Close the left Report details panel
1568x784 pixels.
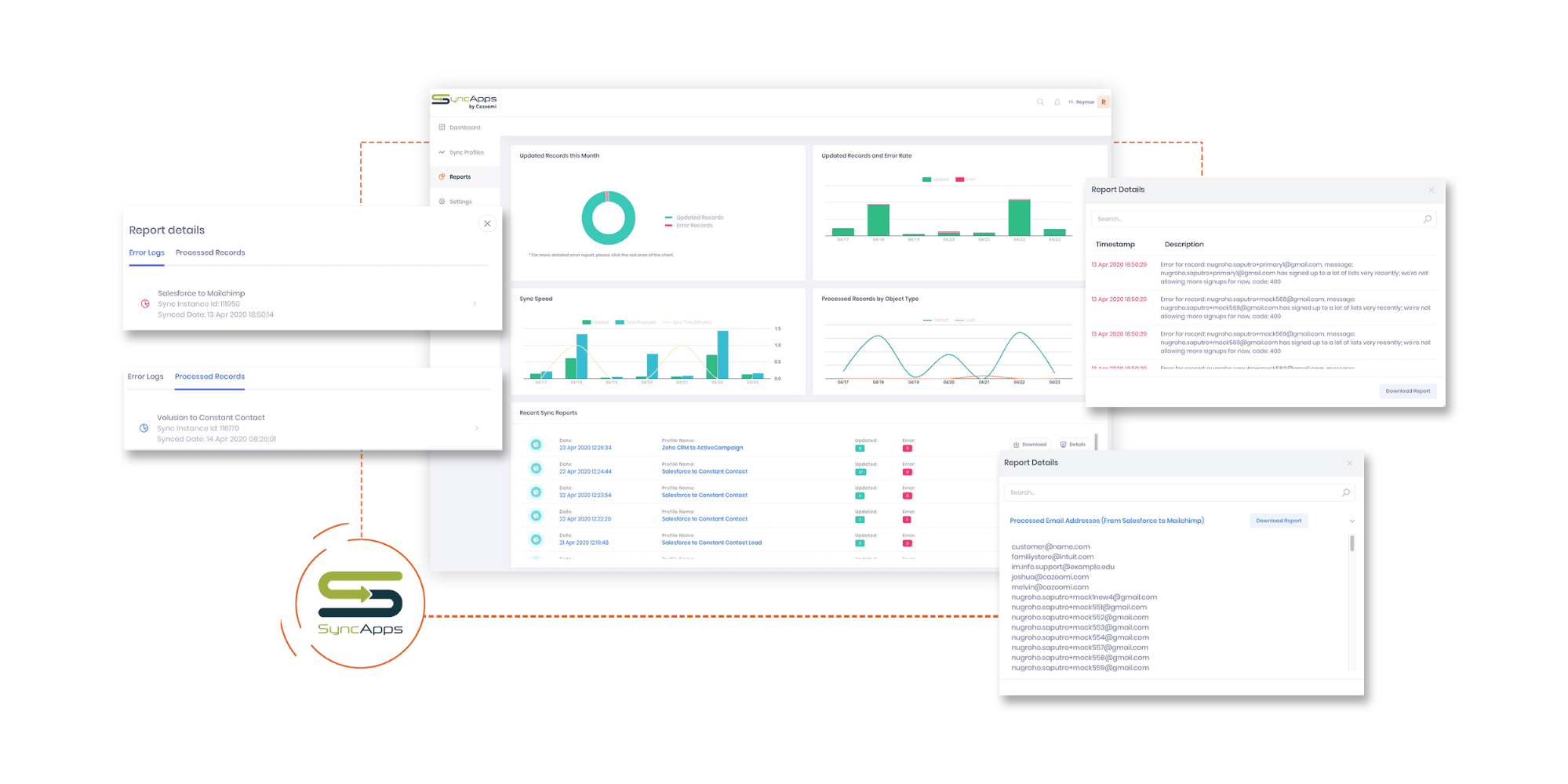[487, 223]
